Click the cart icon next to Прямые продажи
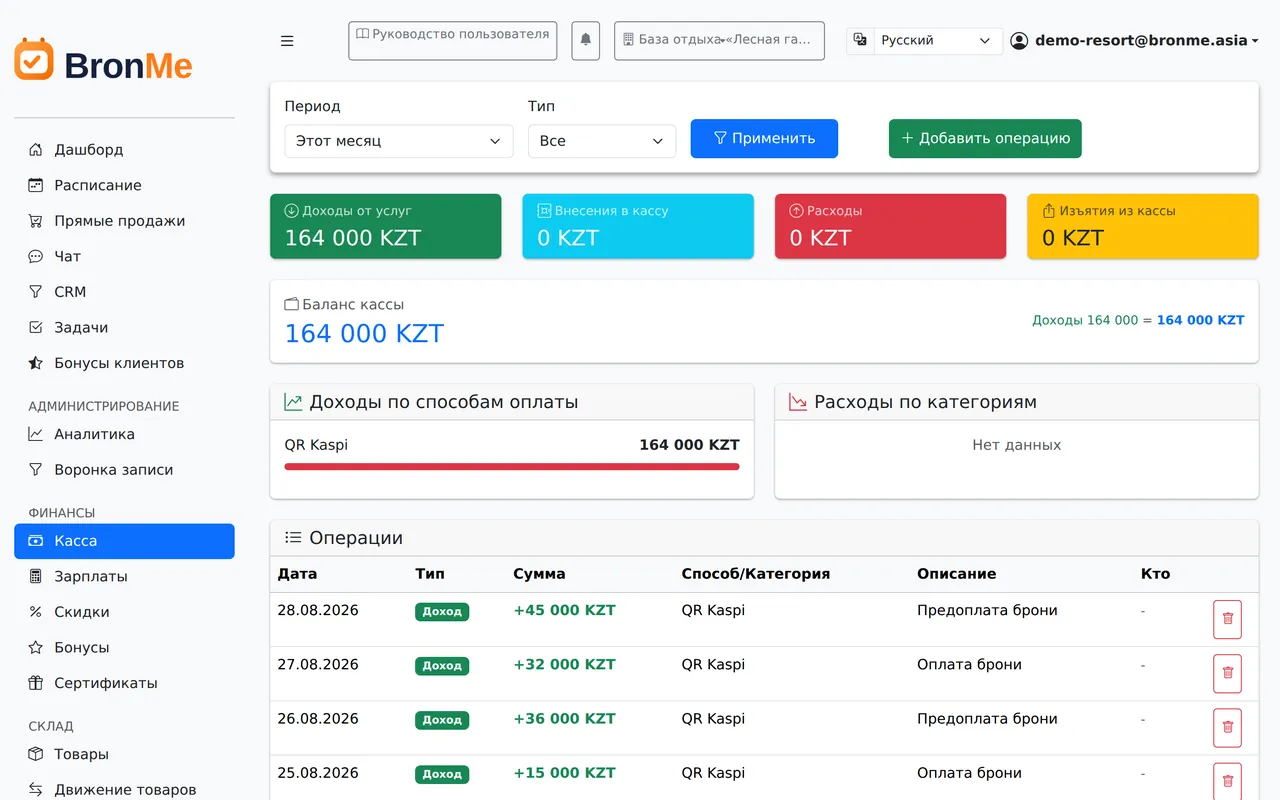The image size is (1280, 800). pos(36,221)
